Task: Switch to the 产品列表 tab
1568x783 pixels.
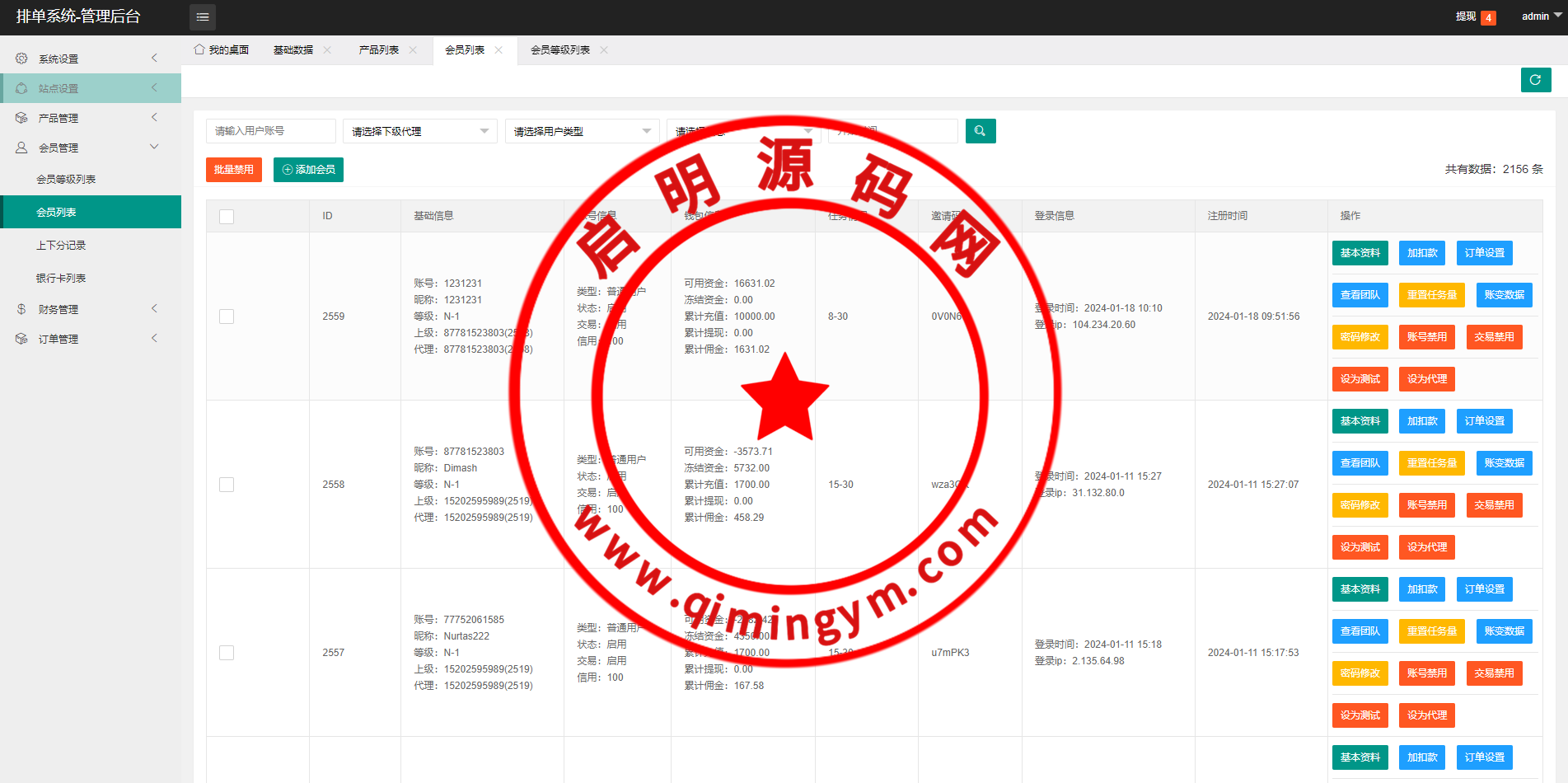Action: tap(378, 50)
